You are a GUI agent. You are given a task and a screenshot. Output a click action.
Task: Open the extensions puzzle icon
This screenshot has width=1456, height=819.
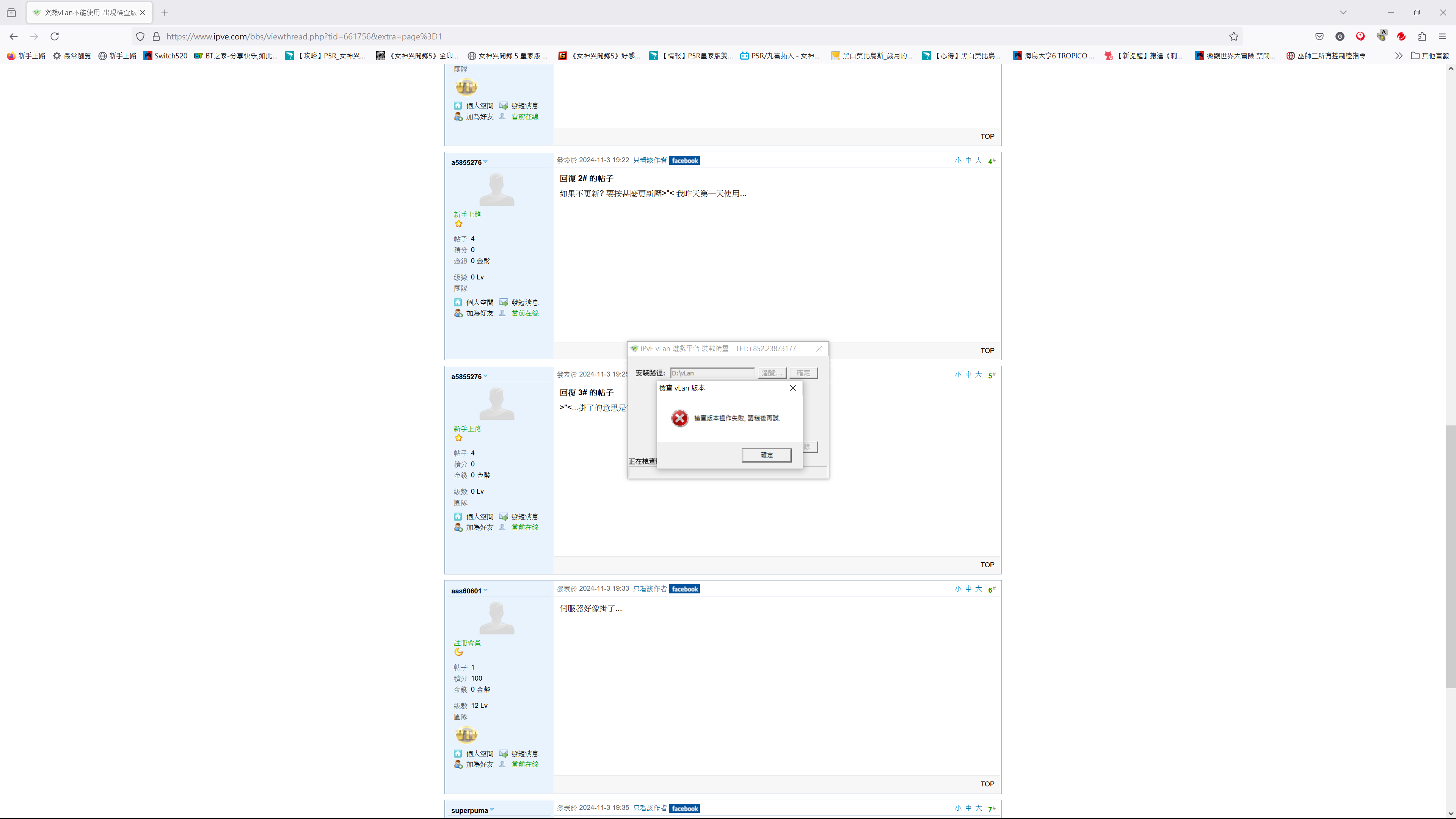click(1421, 36)
